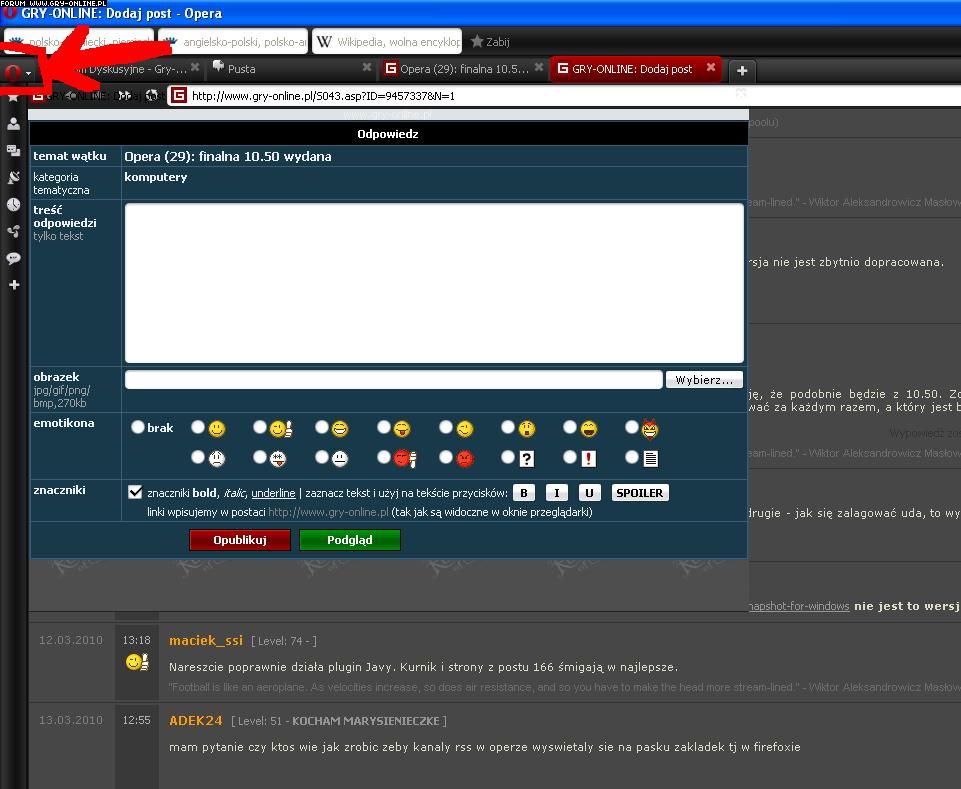Apply underline with the 'U' button
This screenshot has width=961, height=789.
point(589,493)
